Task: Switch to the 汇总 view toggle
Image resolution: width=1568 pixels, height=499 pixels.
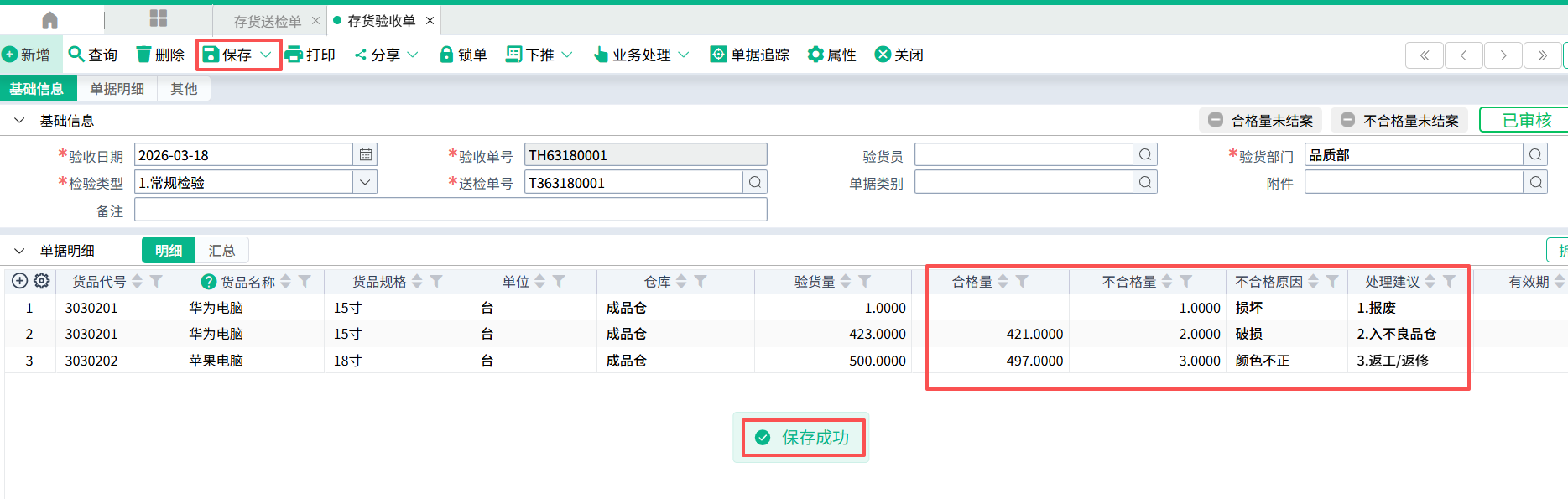Action: [x=221, y=251]
